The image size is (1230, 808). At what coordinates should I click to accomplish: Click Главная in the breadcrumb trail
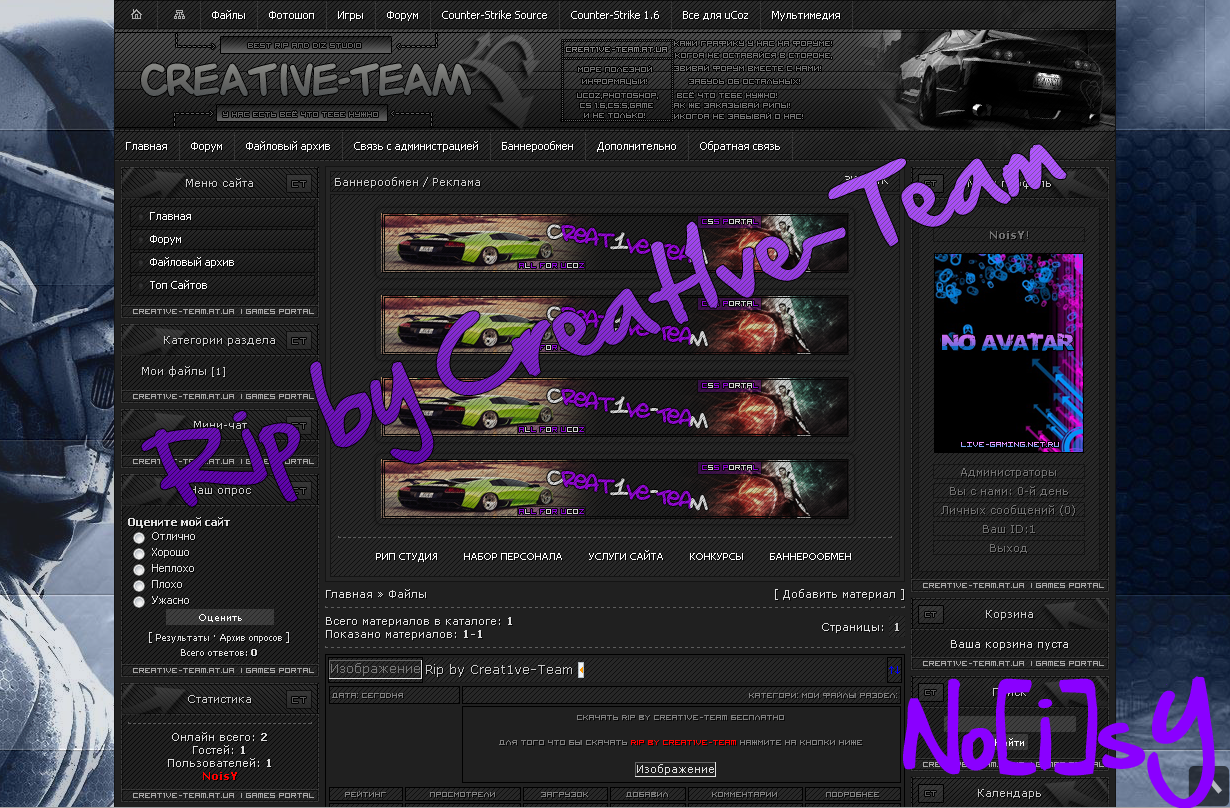click(x=349, y=594)
